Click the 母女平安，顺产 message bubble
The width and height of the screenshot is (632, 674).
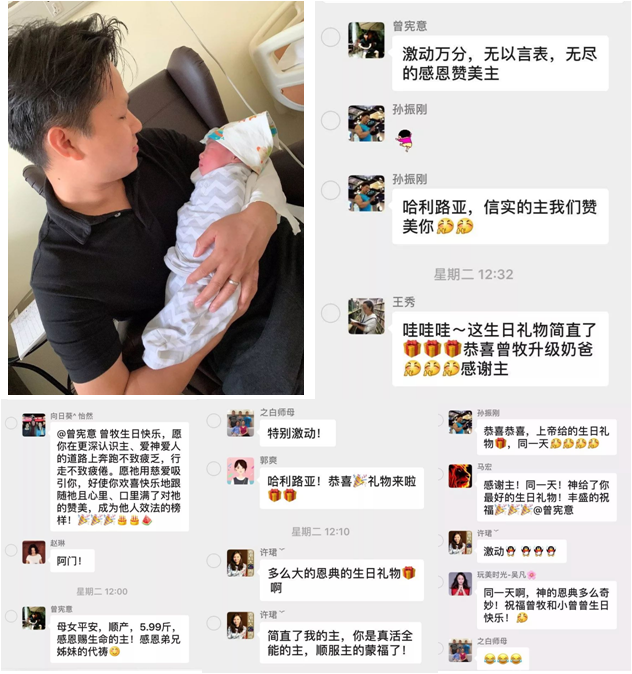(x=120, y=639)
